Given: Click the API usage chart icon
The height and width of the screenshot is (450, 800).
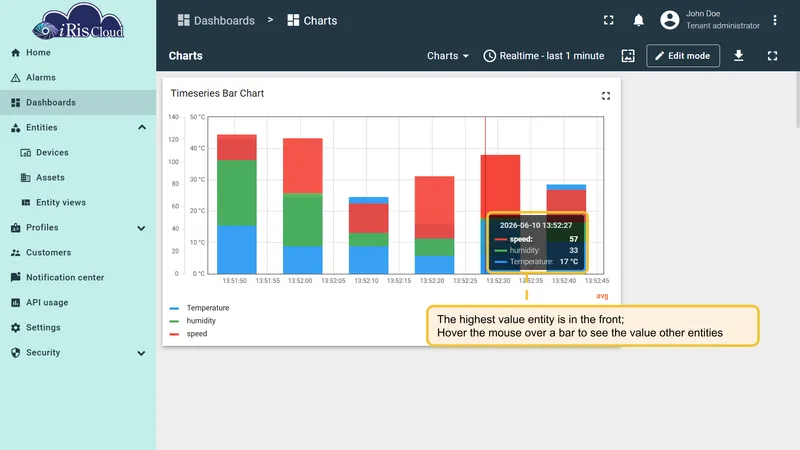Looking at the screenshot, I should coord(15,303).
